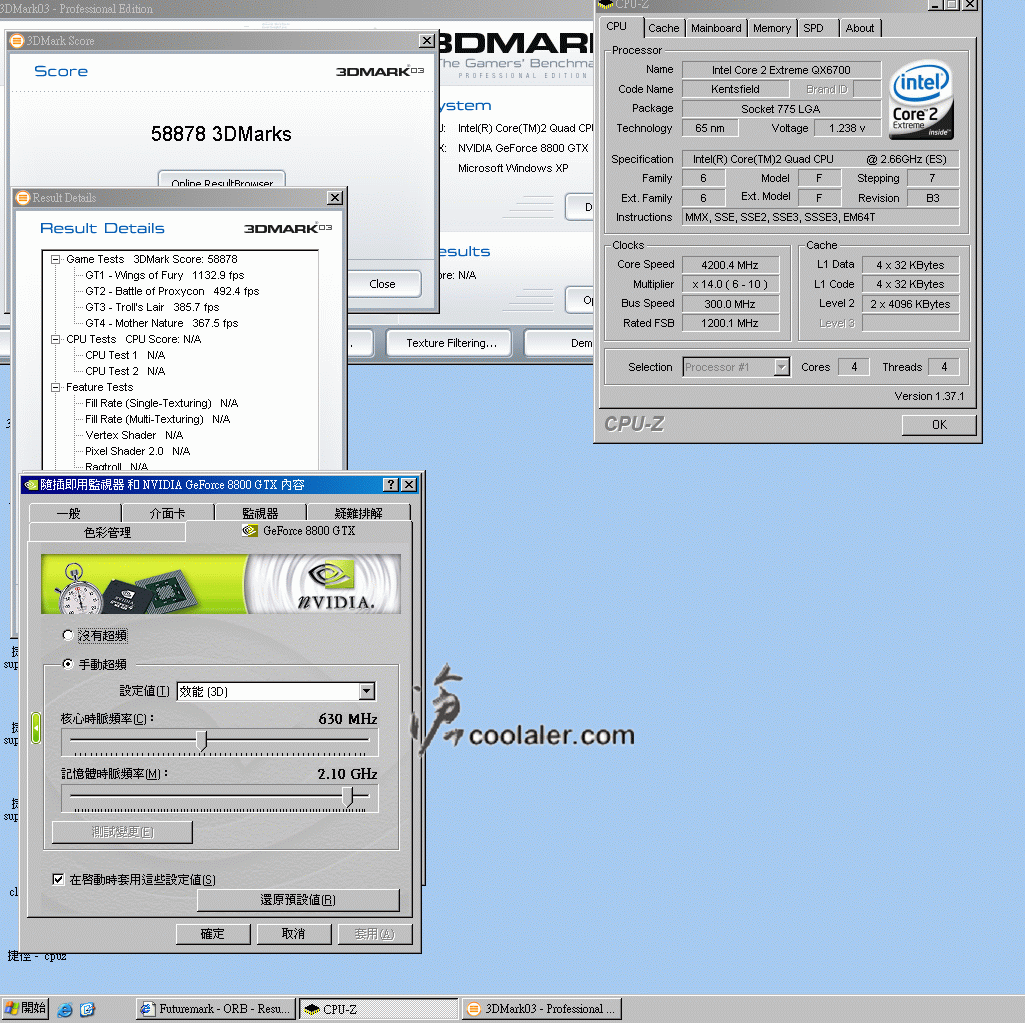
Task: Click the Intel Core 2 Extreme logo
Action: (x=921, y=99)
